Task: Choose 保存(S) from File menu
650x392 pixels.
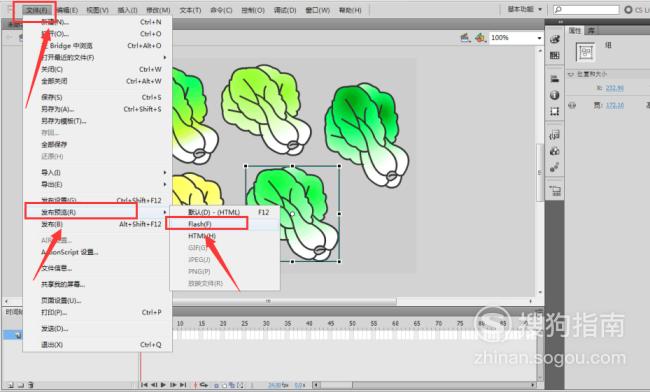Action: 97,97
